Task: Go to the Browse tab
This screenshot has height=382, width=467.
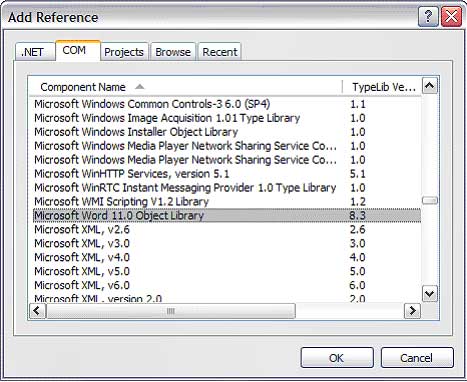Action: click(x=173, y=52)
